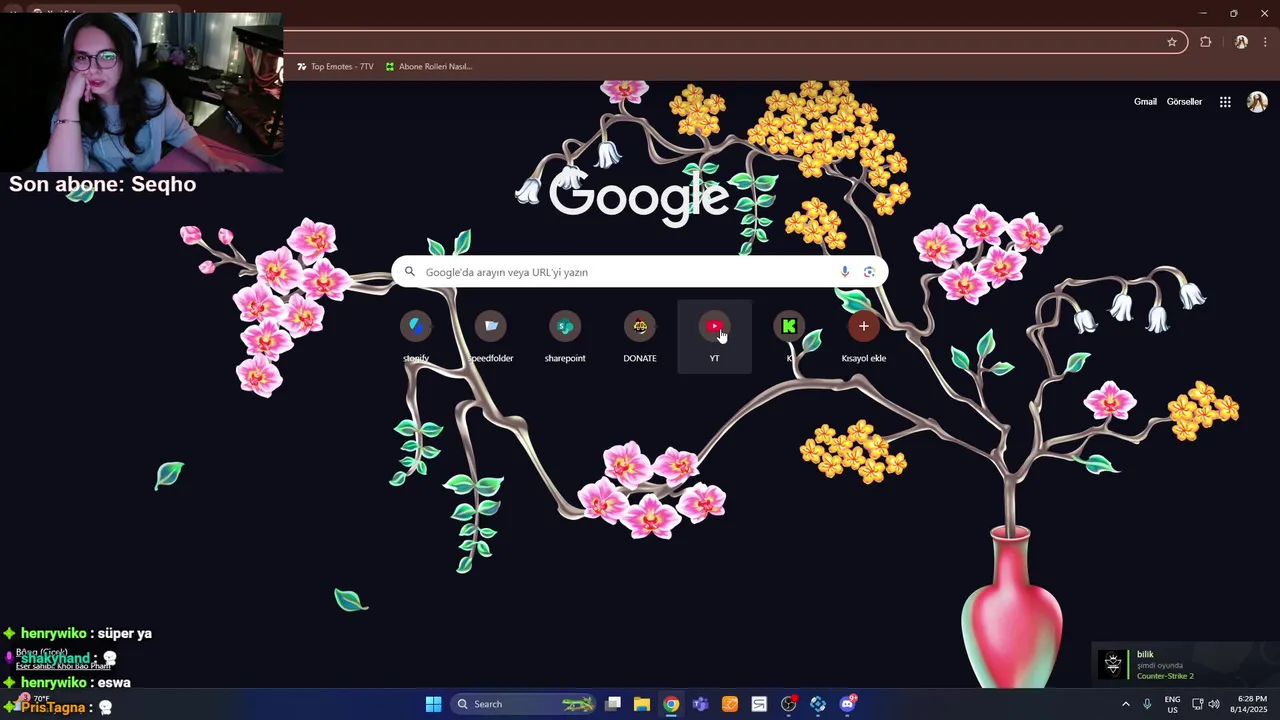Image resolution: width=1280 pixels, height=720 pixels.
Task: Open the stosify shortcut tile
Action: click(416, 336)
